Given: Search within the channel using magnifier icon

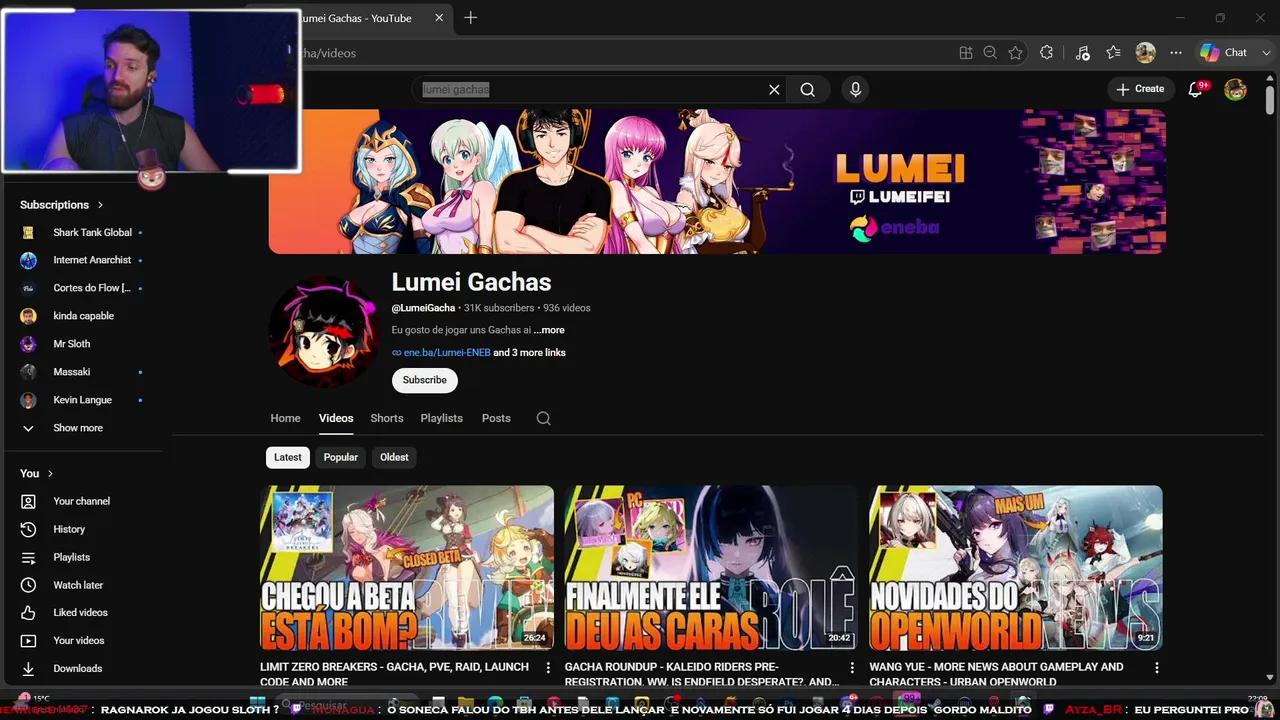Looking at the screenshot, I should pyautogui.click(x=543, y=418).
